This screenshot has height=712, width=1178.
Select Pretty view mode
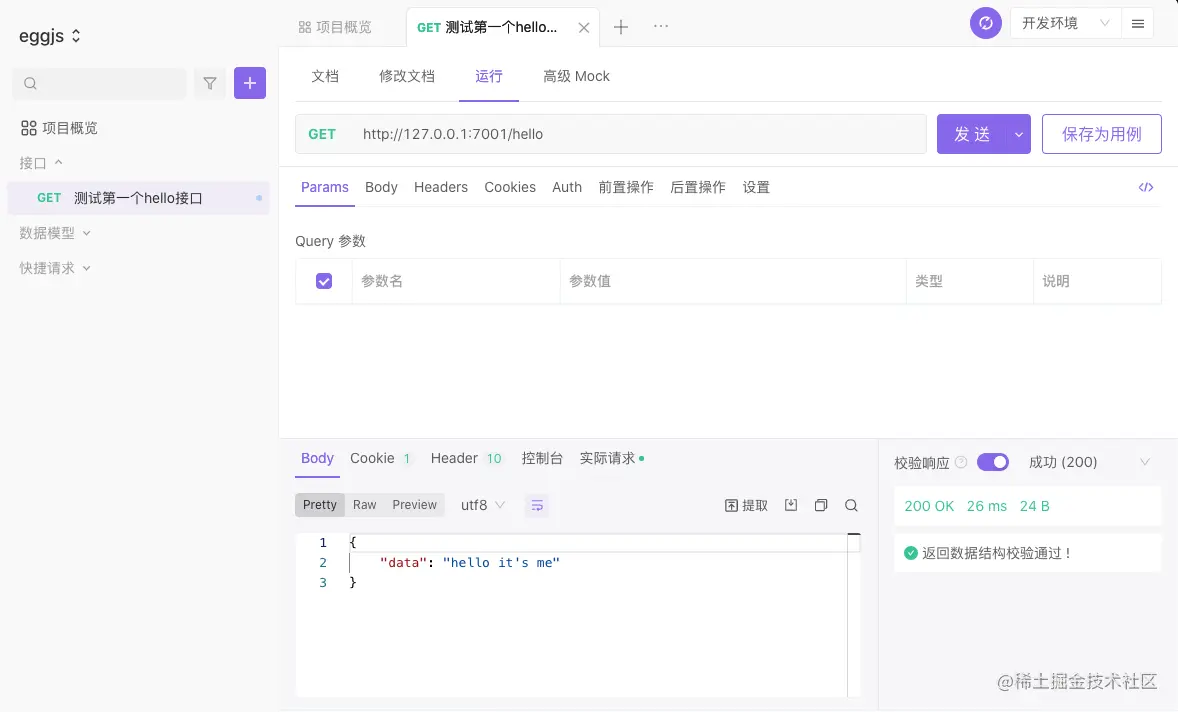319,505
